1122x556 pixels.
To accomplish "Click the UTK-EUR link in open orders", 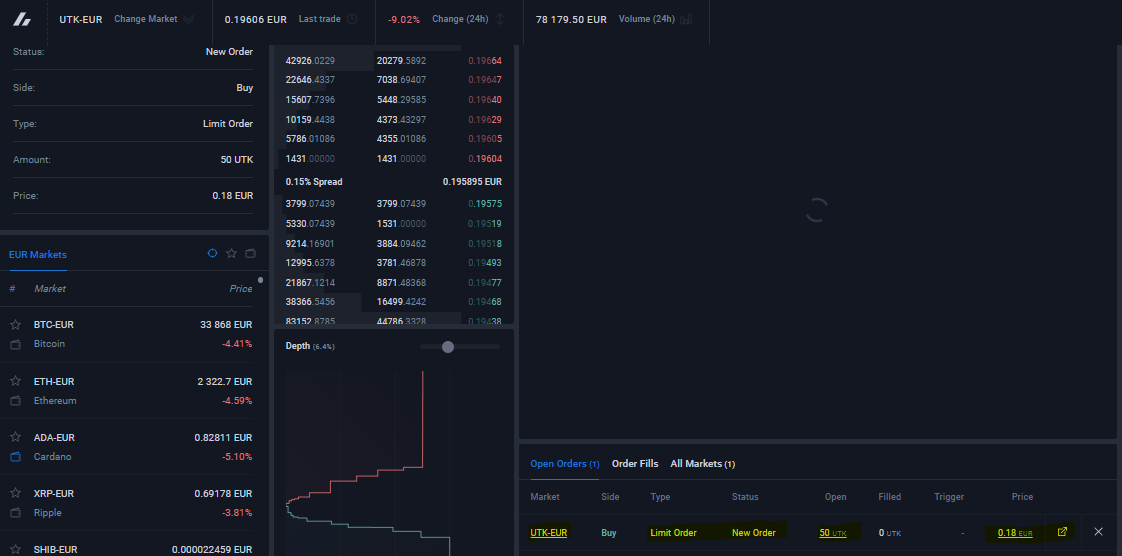I will click(x=549, y=532).
